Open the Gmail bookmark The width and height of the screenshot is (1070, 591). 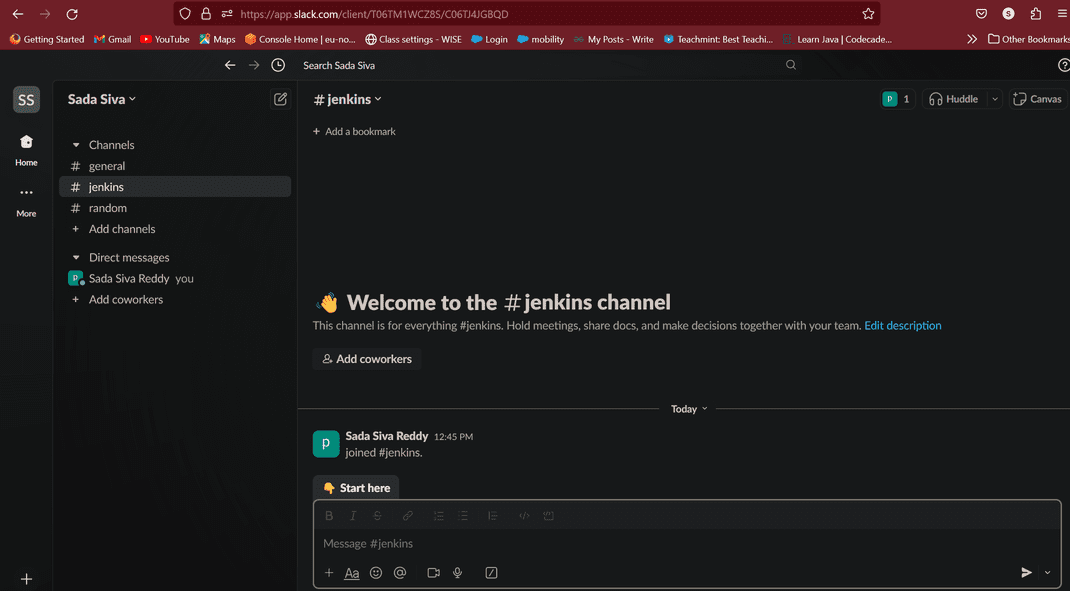pyautogui.click(x=113, y=40)
